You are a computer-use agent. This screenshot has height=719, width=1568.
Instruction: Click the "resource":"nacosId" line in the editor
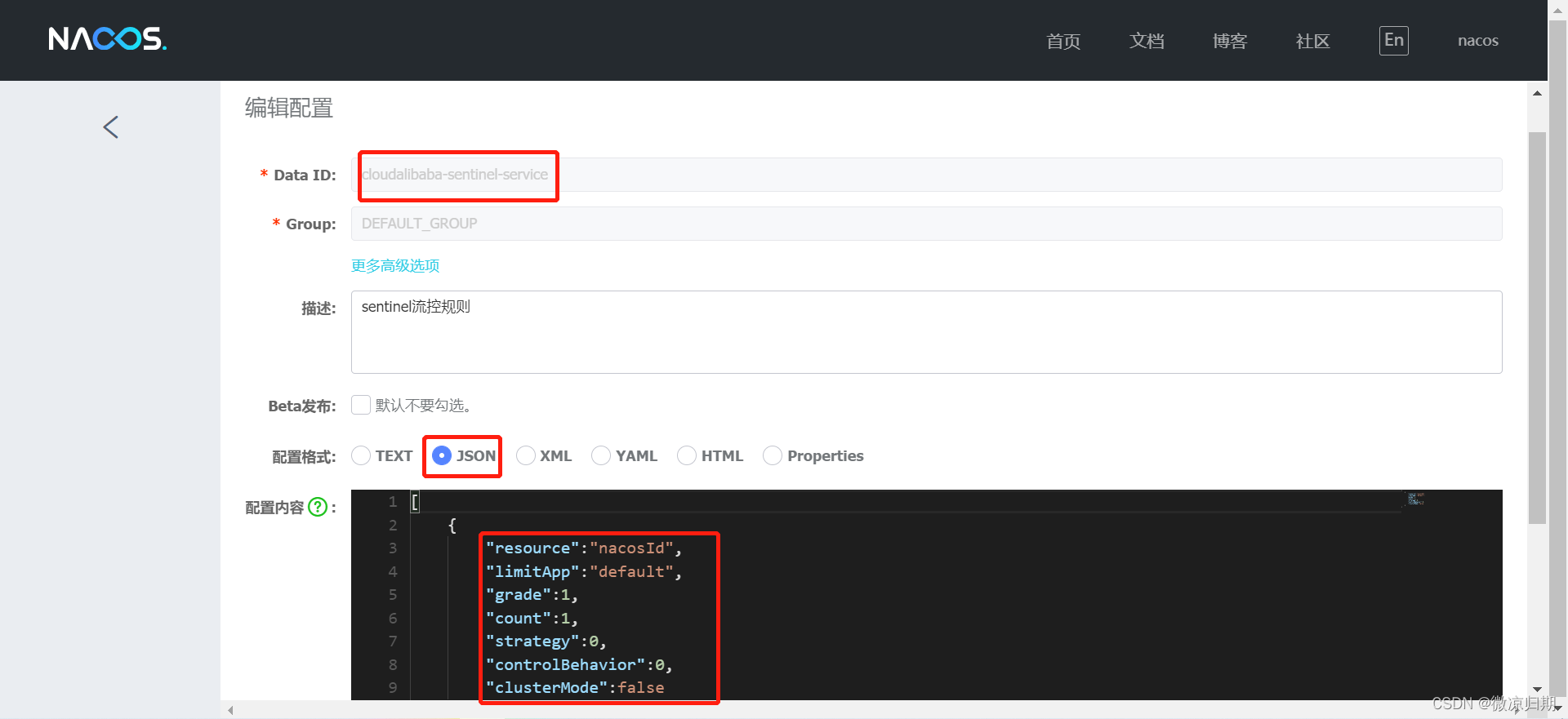point(583,548)
